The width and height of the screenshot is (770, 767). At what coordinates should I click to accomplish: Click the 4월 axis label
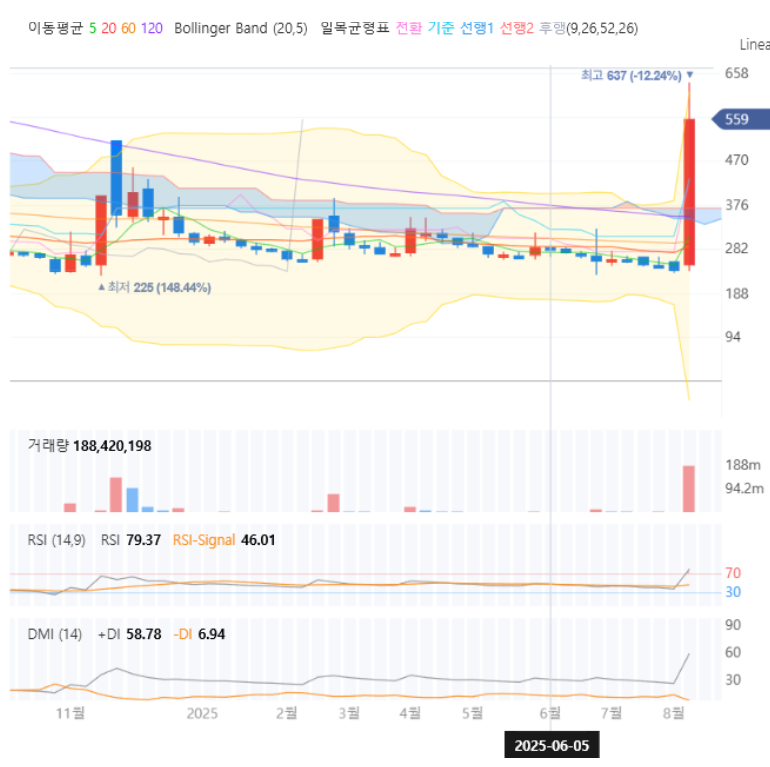[x=410, y=713]
